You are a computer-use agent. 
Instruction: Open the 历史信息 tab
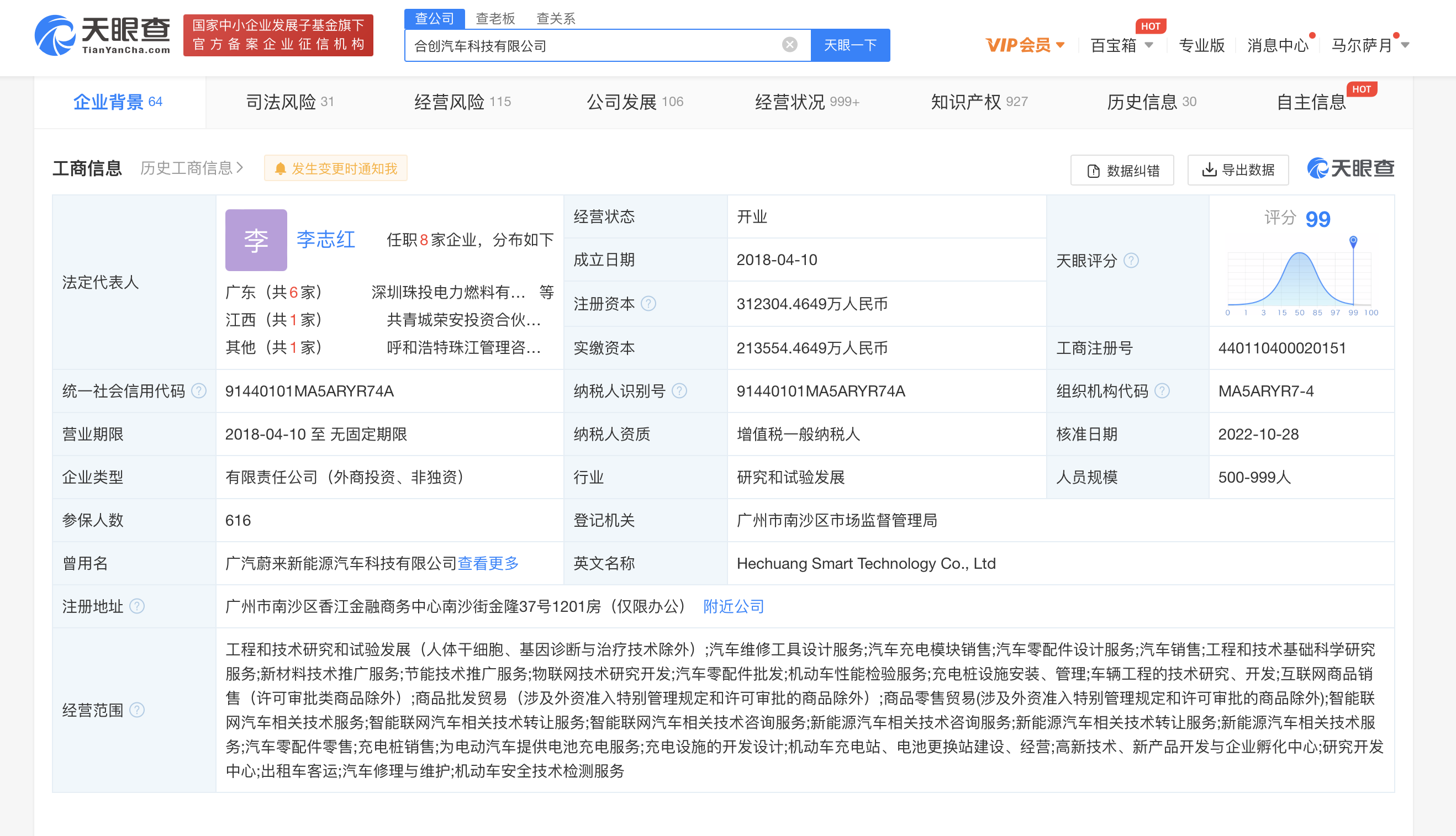pos(1152,102)
